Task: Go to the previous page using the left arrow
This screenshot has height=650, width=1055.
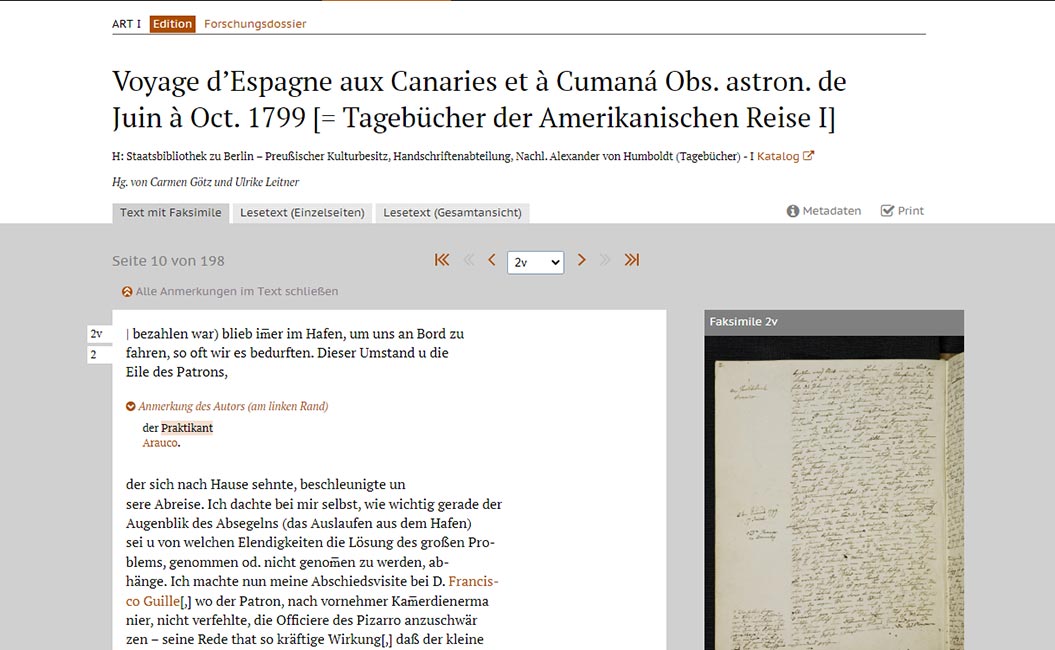Action: coord(491,259)
